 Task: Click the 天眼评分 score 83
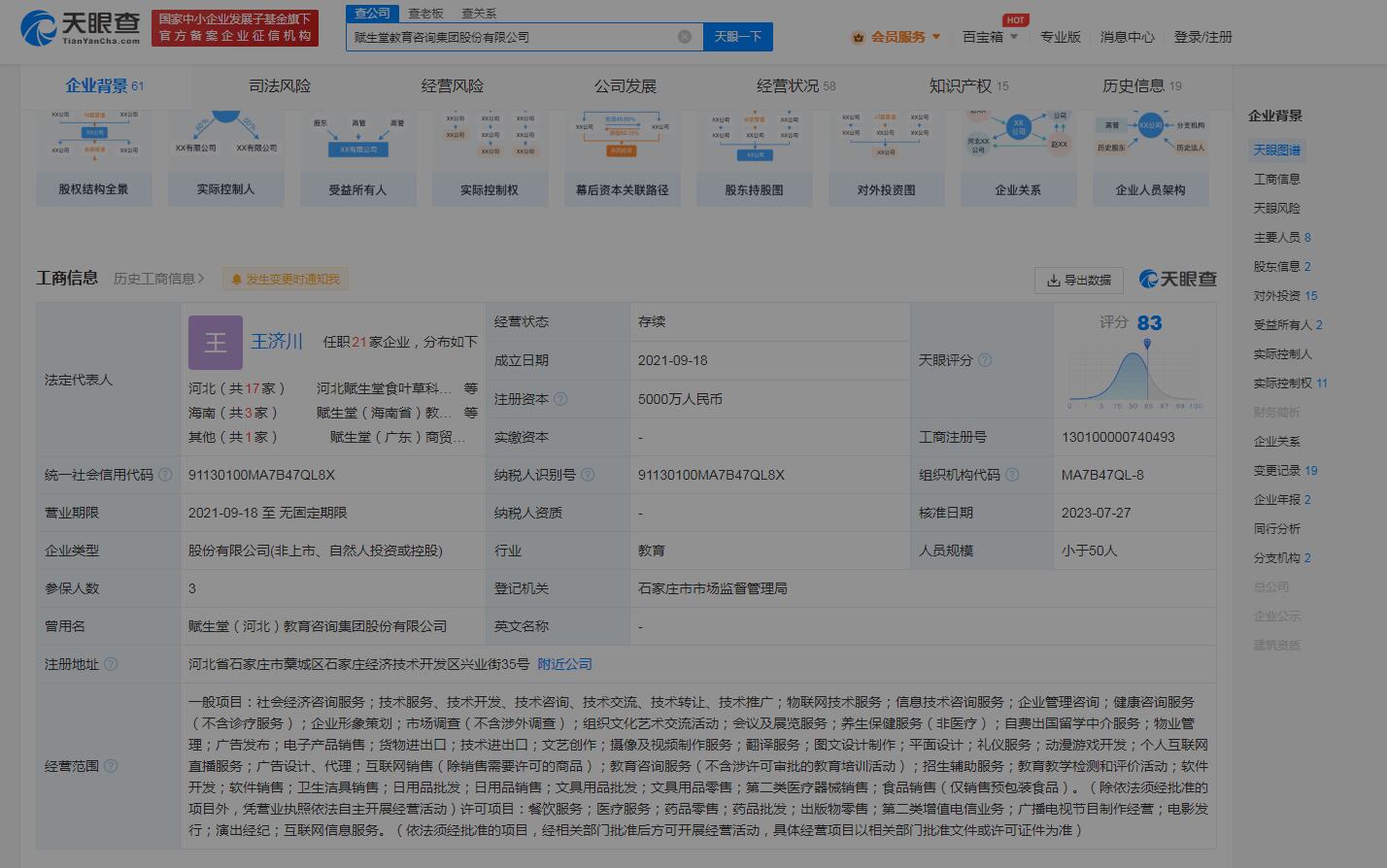[x=1149, y=322]
